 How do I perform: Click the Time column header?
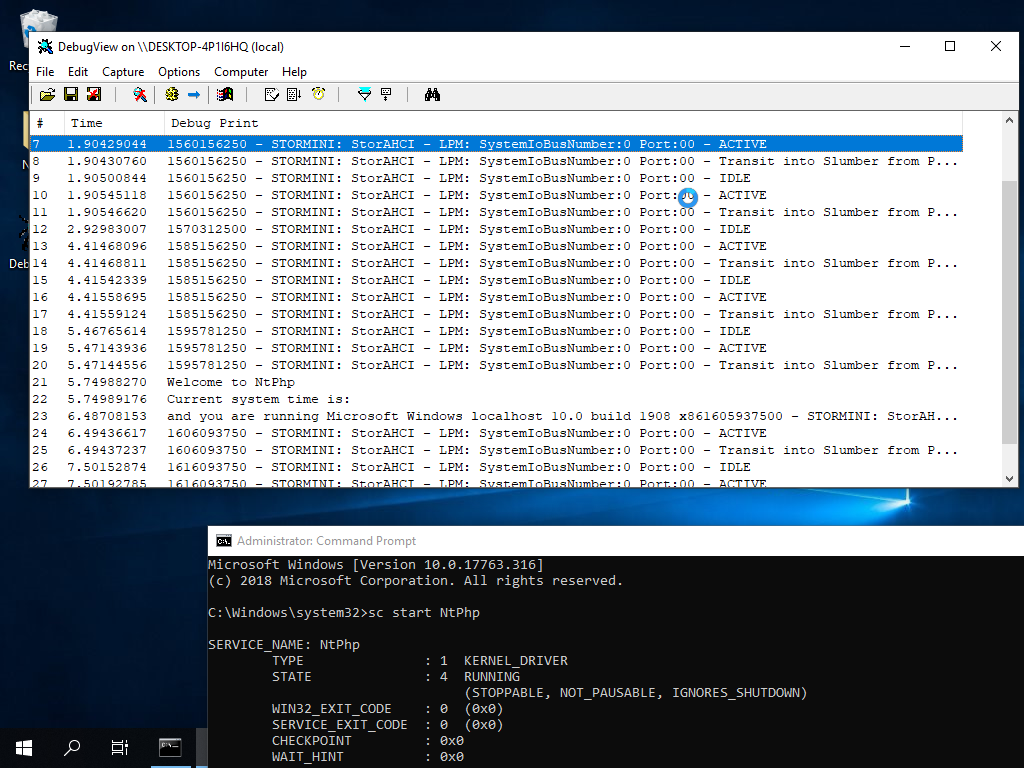114,123
